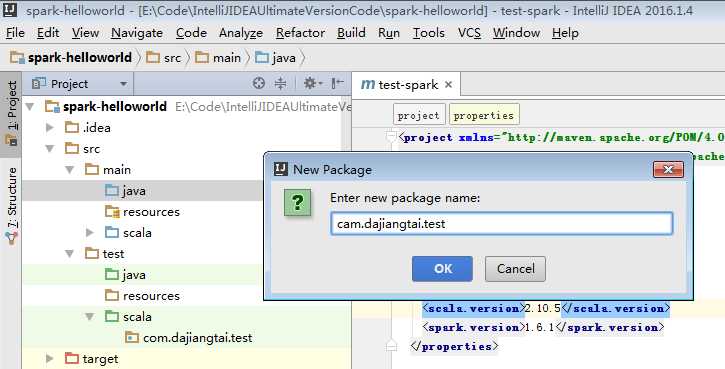Viewport: 725px width, 369px height.
Task: Click the scala.version line in editor
Action: [x=546, y=308]
